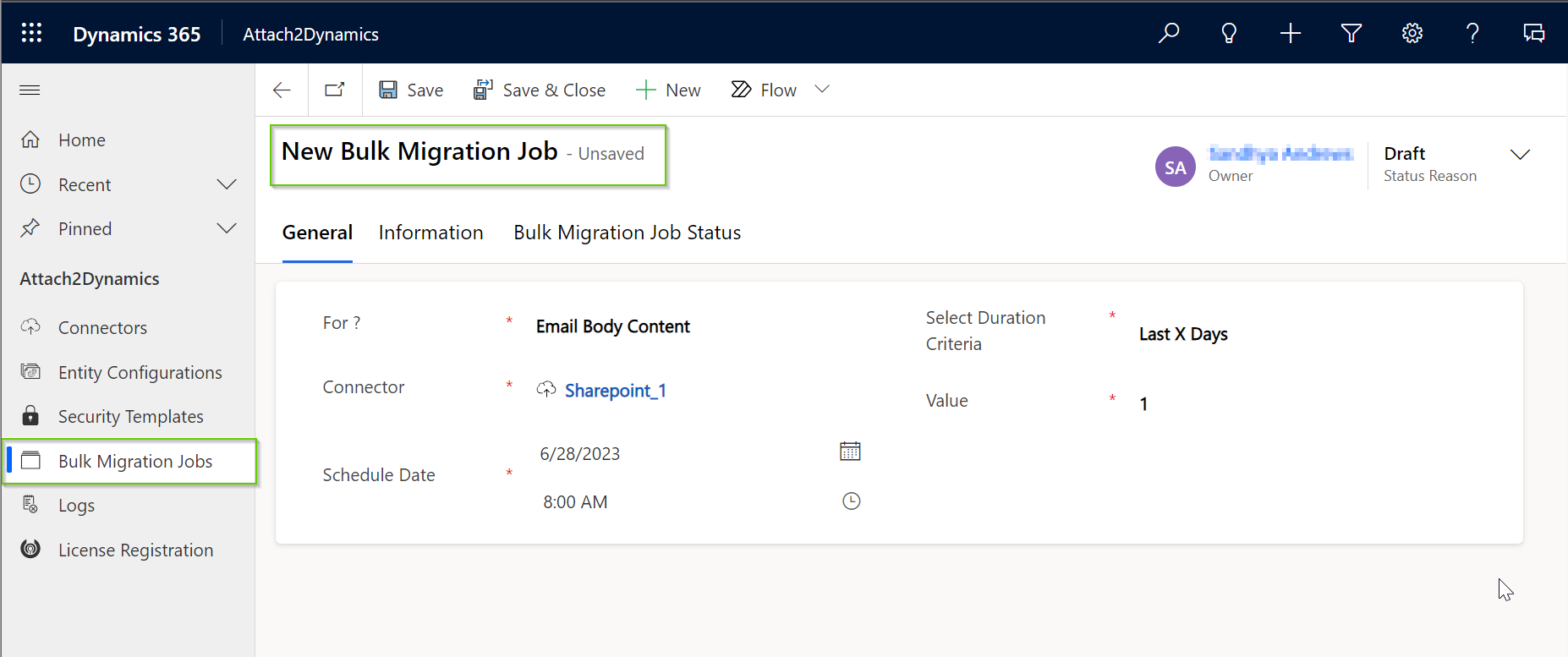Click the Dynamics 365 title
Screen dimensions: 1568x657
[x=137, y=34]
